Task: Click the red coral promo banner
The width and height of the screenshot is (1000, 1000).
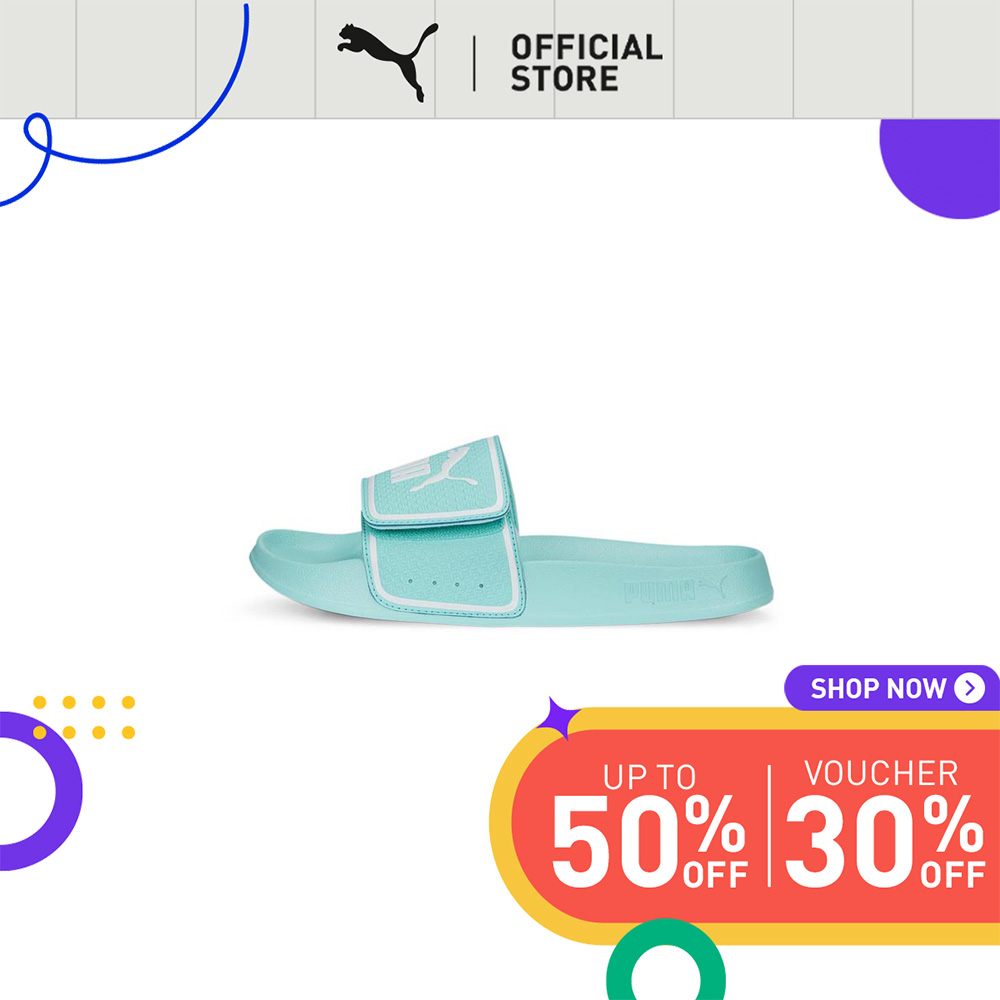Action: (756, 827)
